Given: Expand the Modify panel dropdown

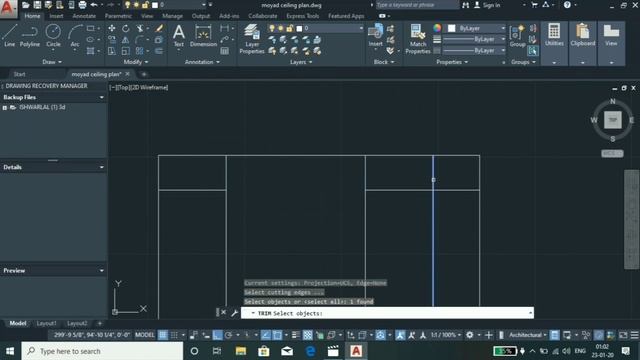Looking at the screenshot, I should (136, 62).
